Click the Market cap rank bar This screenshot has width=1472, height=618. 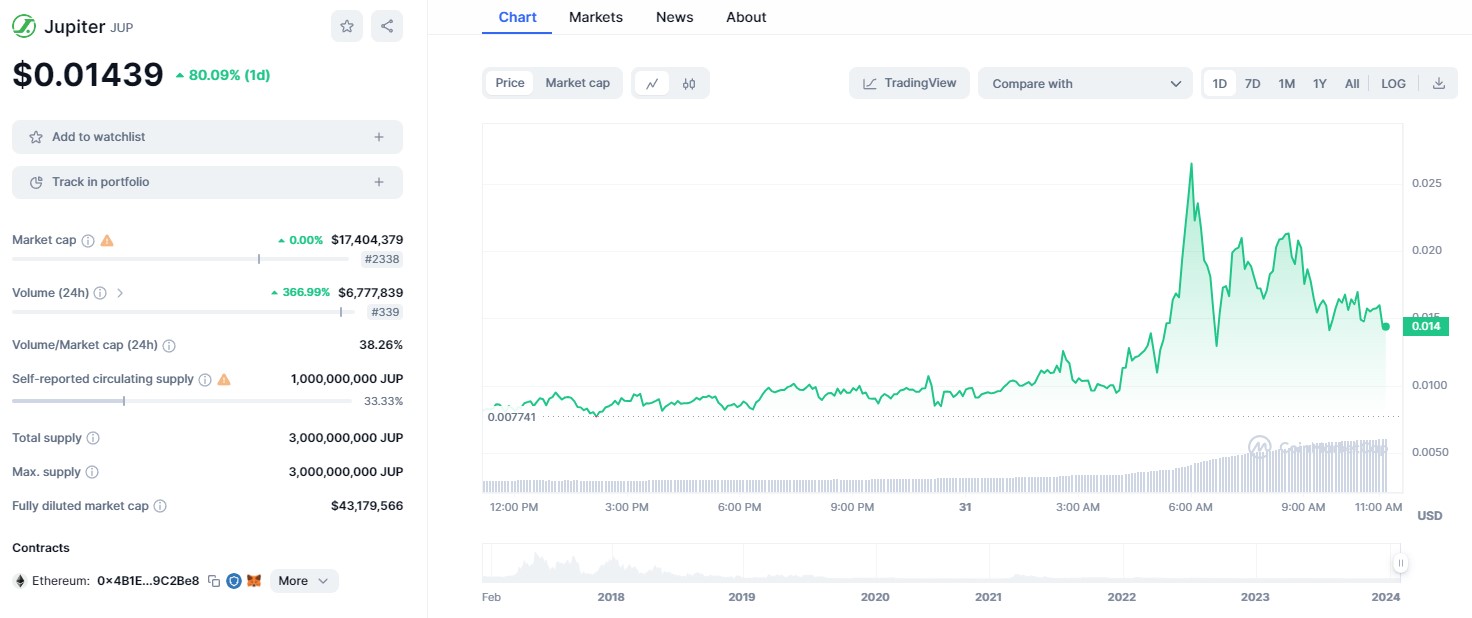coord(182,259)
